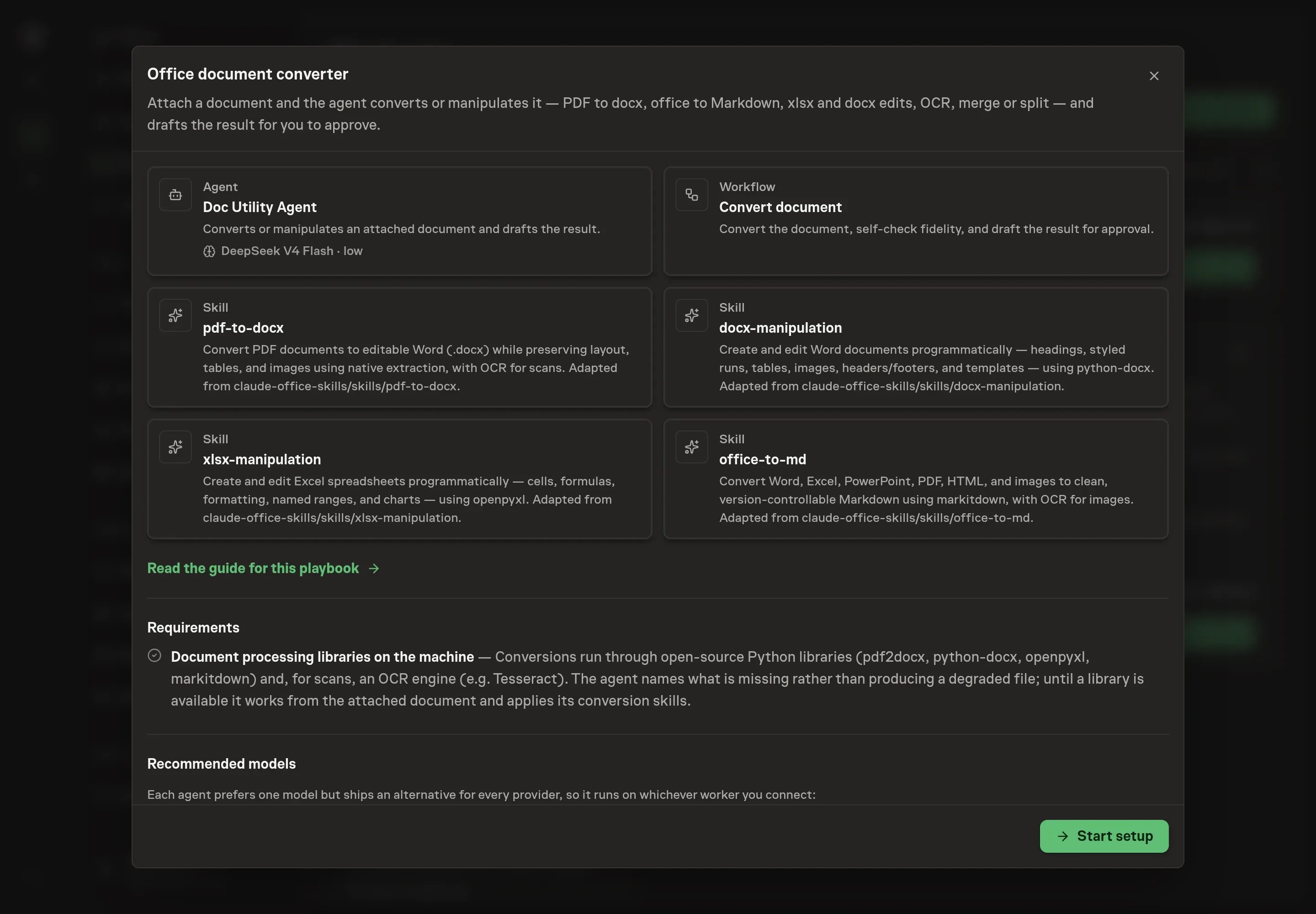The image size is (1316, 914).
Task: Click the Workflow label above Convert document
Action: point(747,187)
